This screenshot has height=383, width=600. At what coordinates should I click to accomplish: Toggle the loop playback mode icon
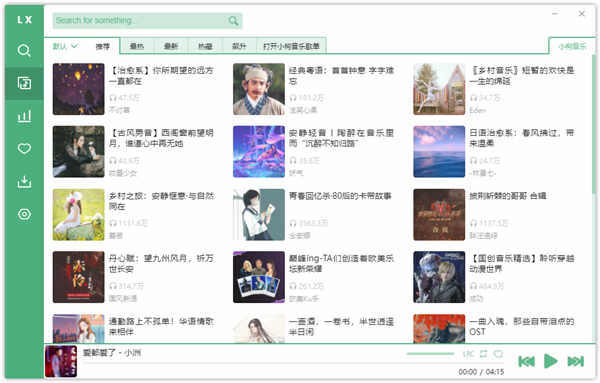pyautogui.click(x=484, y=354)
